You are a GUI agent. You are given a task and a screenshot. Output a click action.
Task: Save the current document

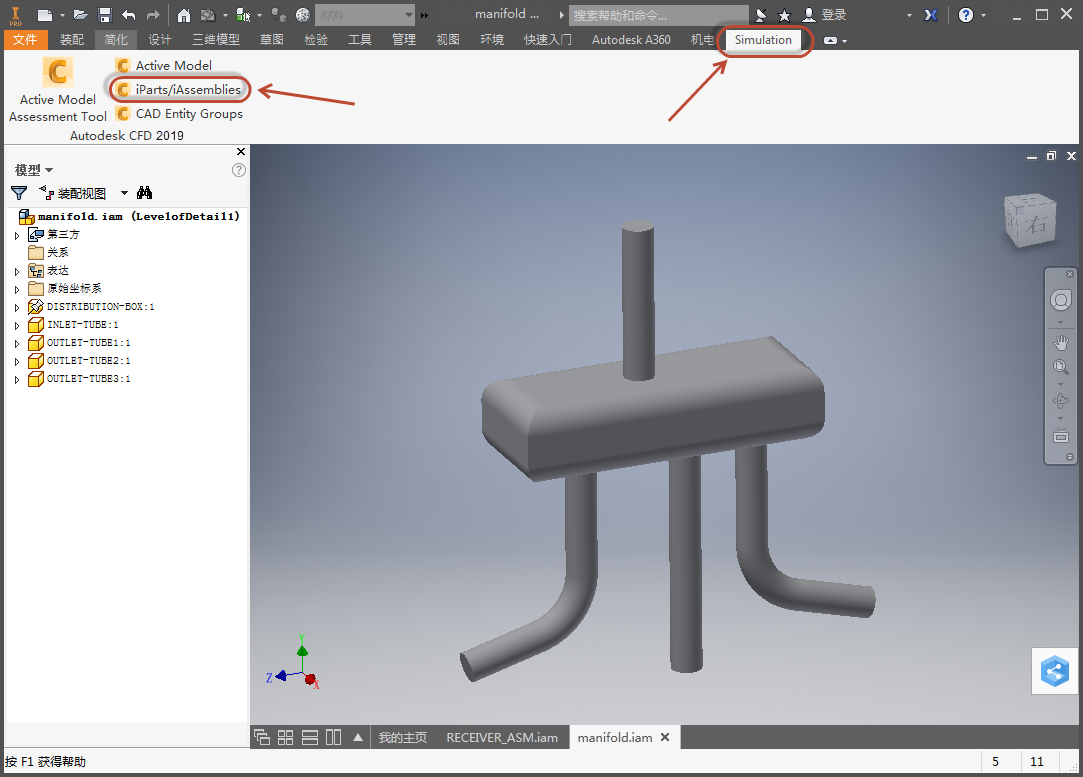pos(105,15)
